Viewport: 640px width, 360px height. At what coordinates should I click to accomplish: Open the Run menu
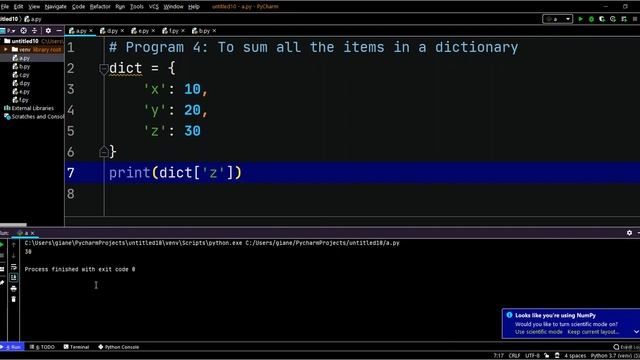pyautogui.click(x=120, y=7)
